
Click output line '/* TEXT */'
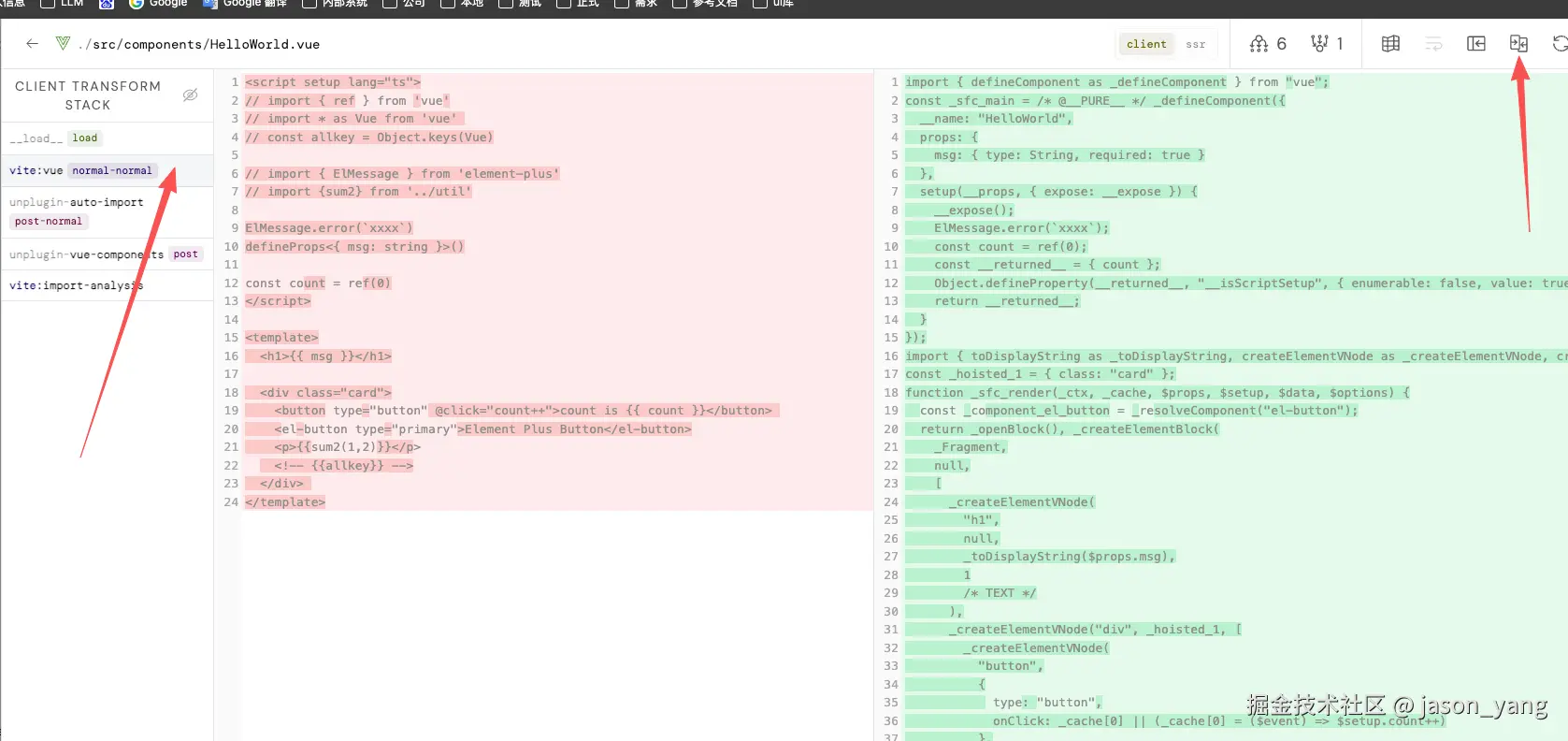click(x=1000, y=593)
